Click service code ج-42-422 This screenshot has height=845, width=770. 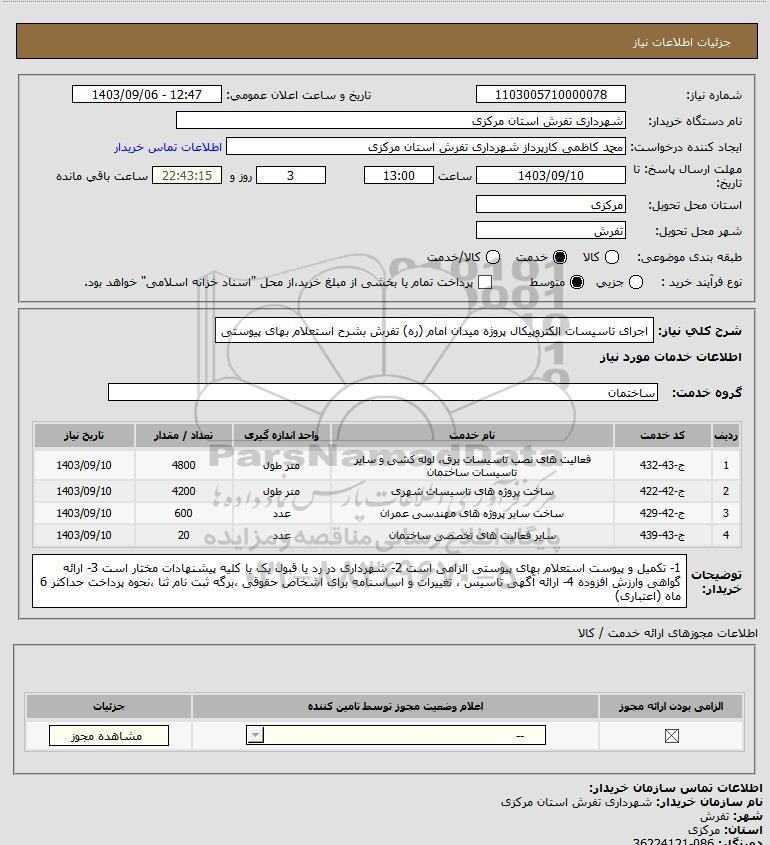pyautogui.click(x=662, y=491)
